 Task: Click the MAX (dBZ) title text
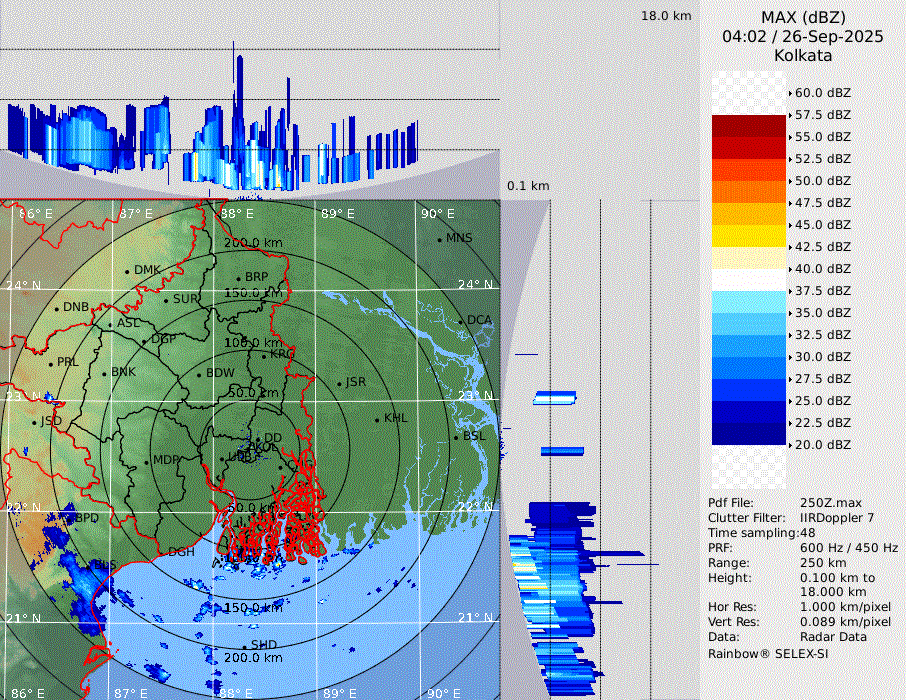(803, 17)
